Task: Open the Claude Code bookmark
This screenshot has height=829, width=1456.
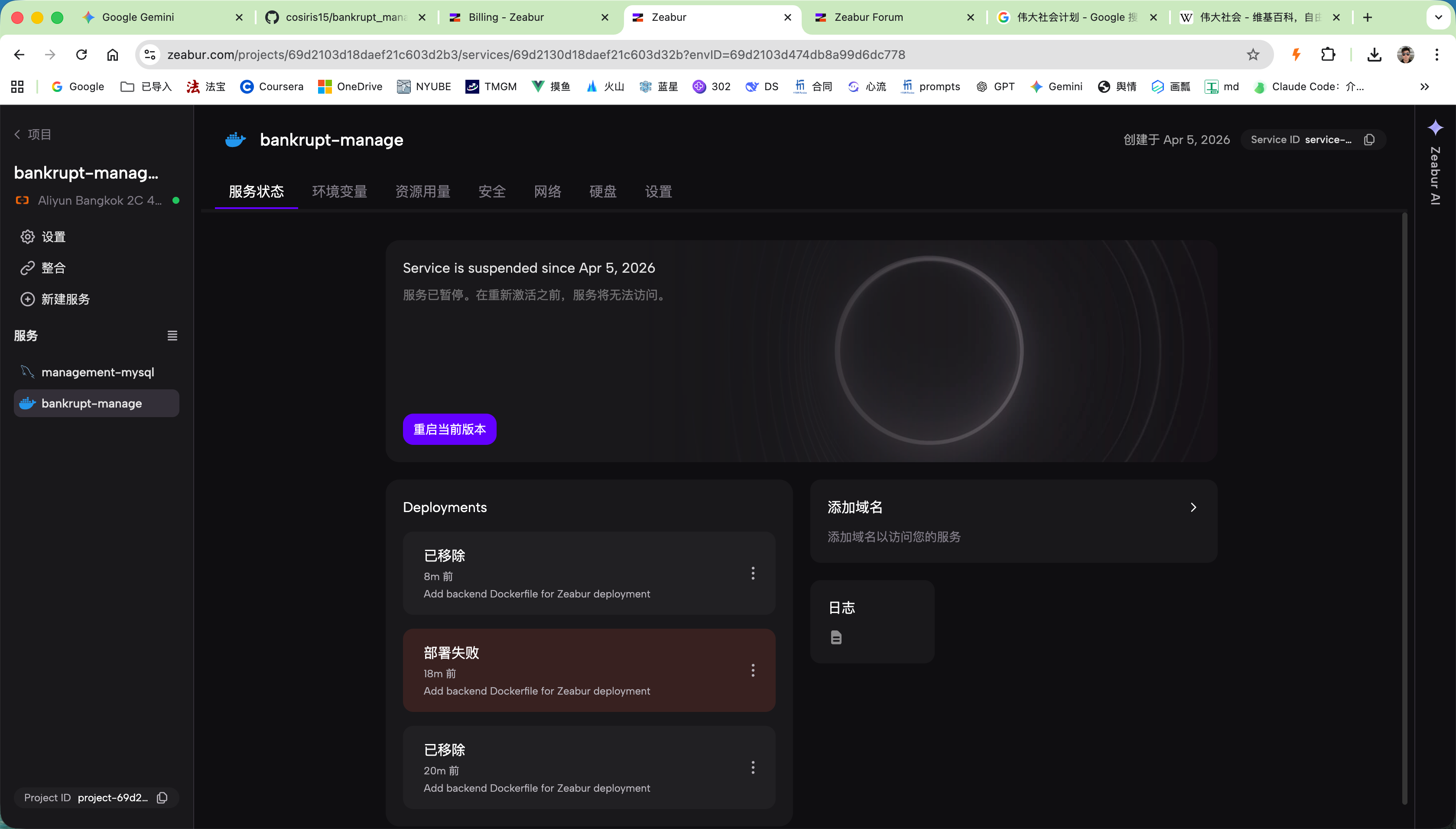Action: (1309, 87)
